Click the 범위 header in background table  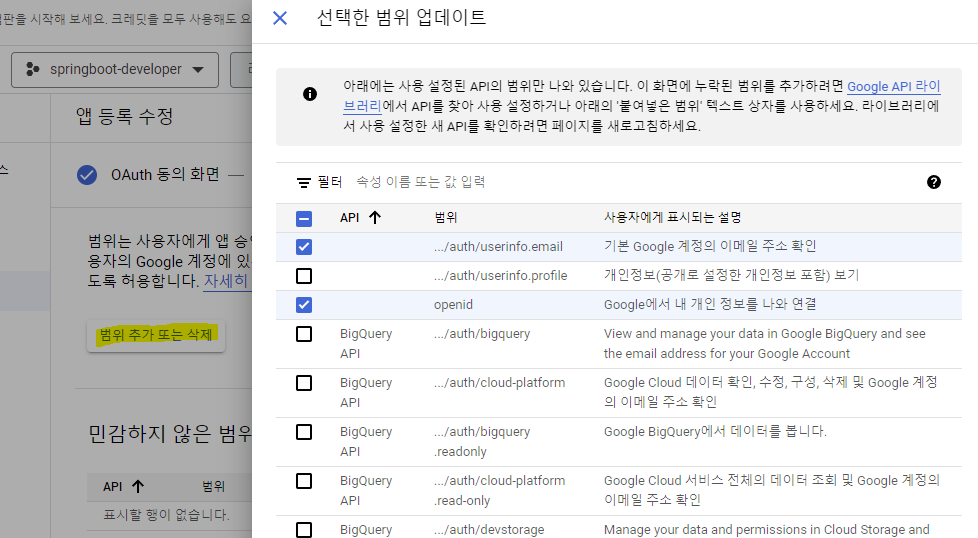point(214,486)
